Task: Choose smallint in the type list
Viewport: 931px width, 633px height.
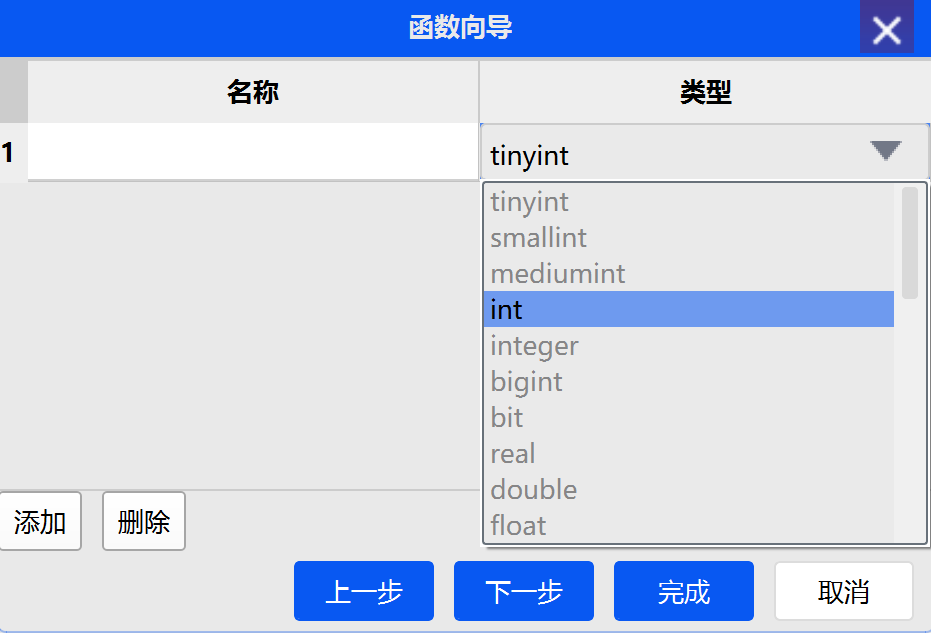Action: pyautogui.click(x=689, y=238)
